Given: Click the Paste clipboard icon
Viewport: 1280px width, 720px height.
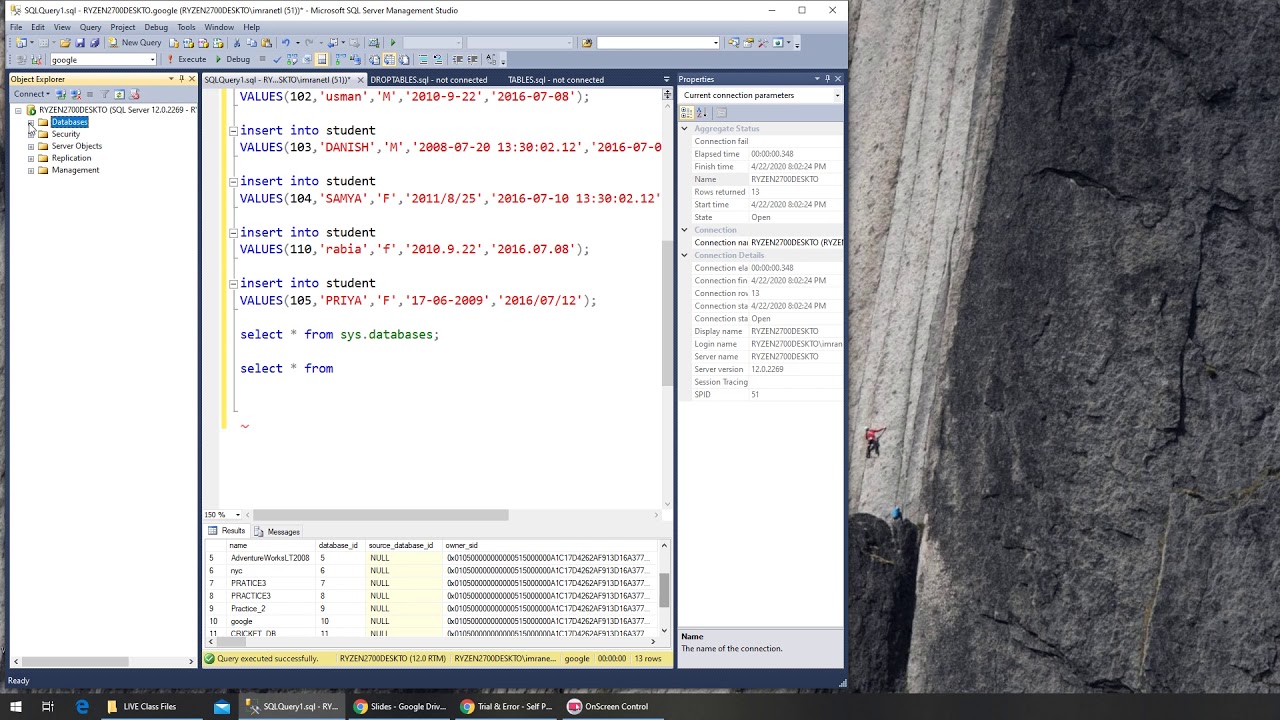Looking at the screenshot, I should click(266, 43).
